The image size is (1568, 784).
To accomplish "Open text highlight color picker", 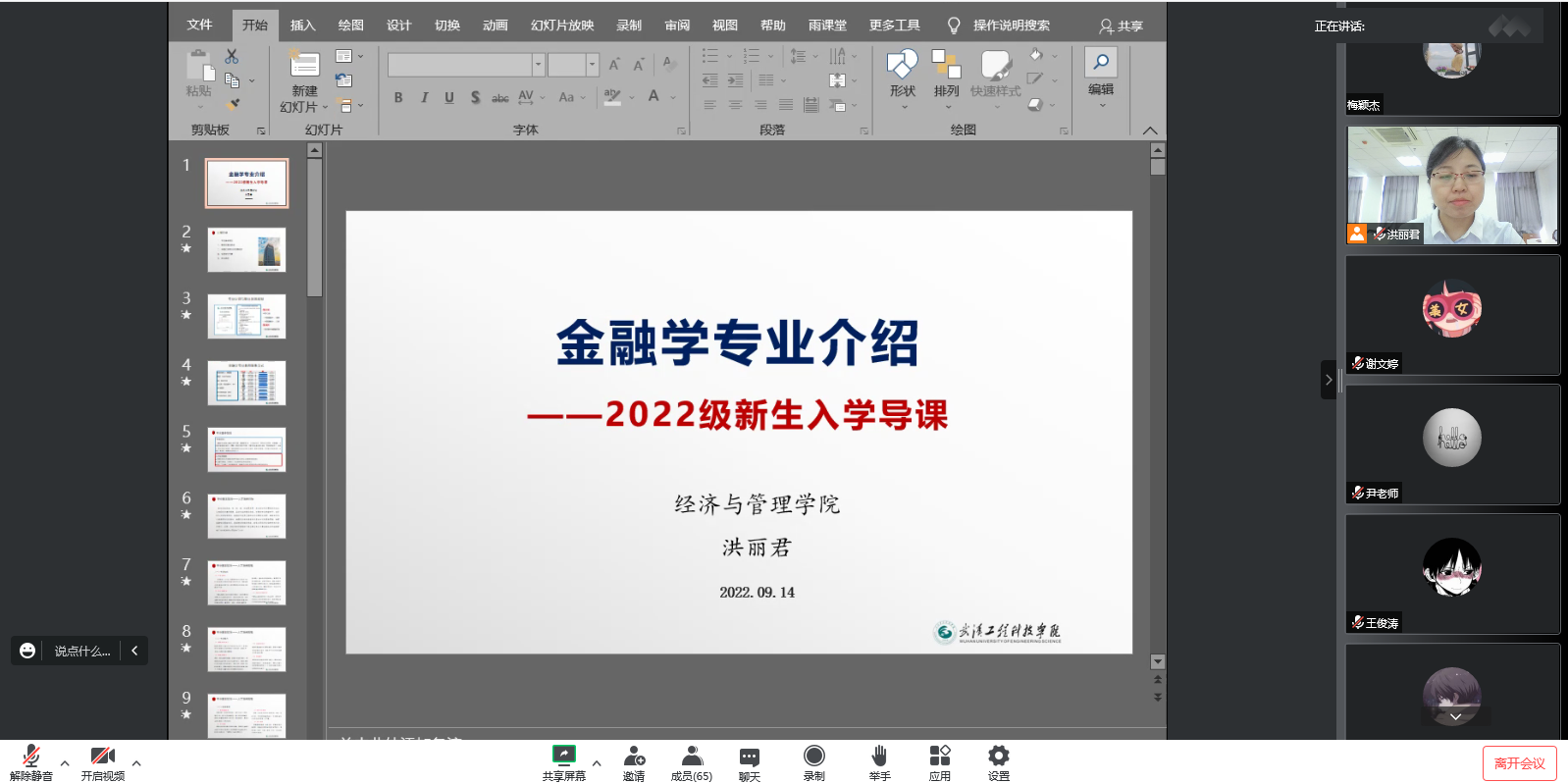I will [612, 96].
